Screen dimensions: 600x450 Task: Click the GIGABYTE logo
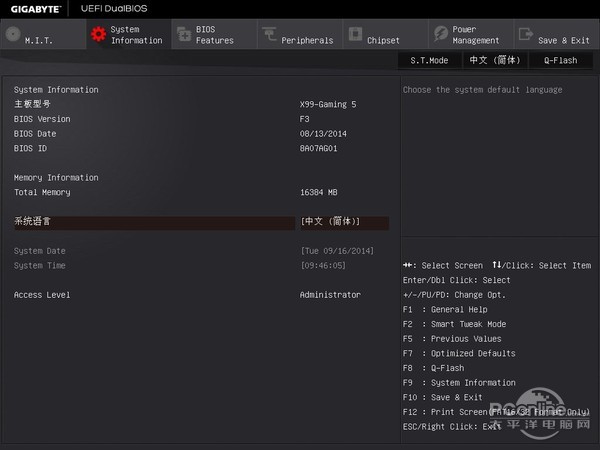click(x=36, y=9)
